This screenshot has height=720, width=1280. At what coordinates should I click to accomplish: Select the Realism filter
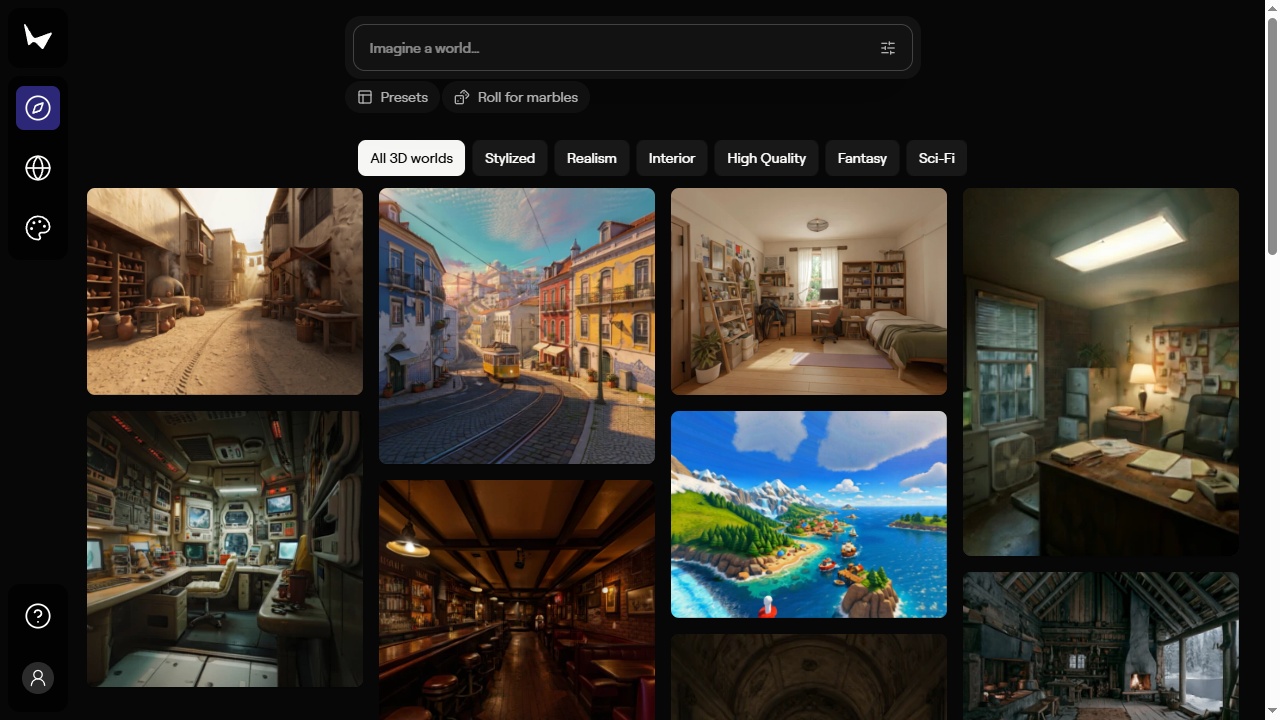click(x=592, y=158)
